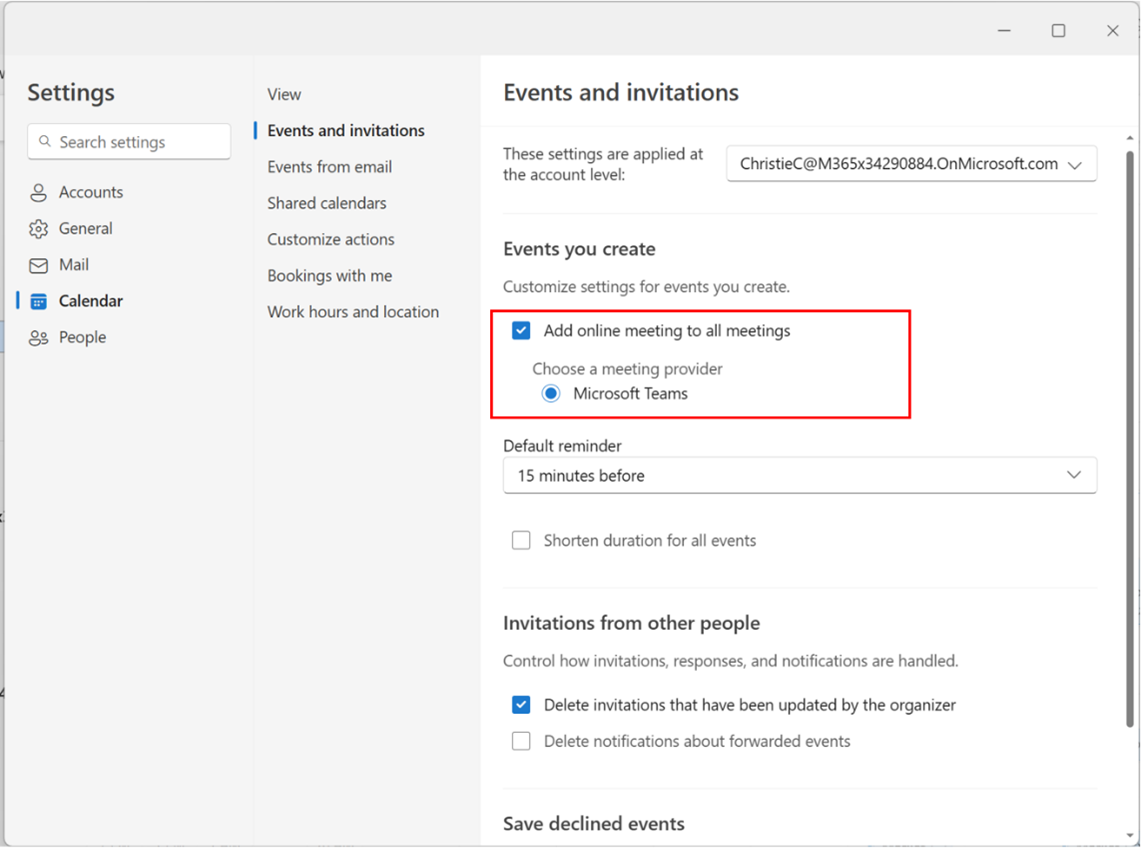Open the Default reminder dropdown
The height and width of the screenshot is (850, 1141).
800,475
